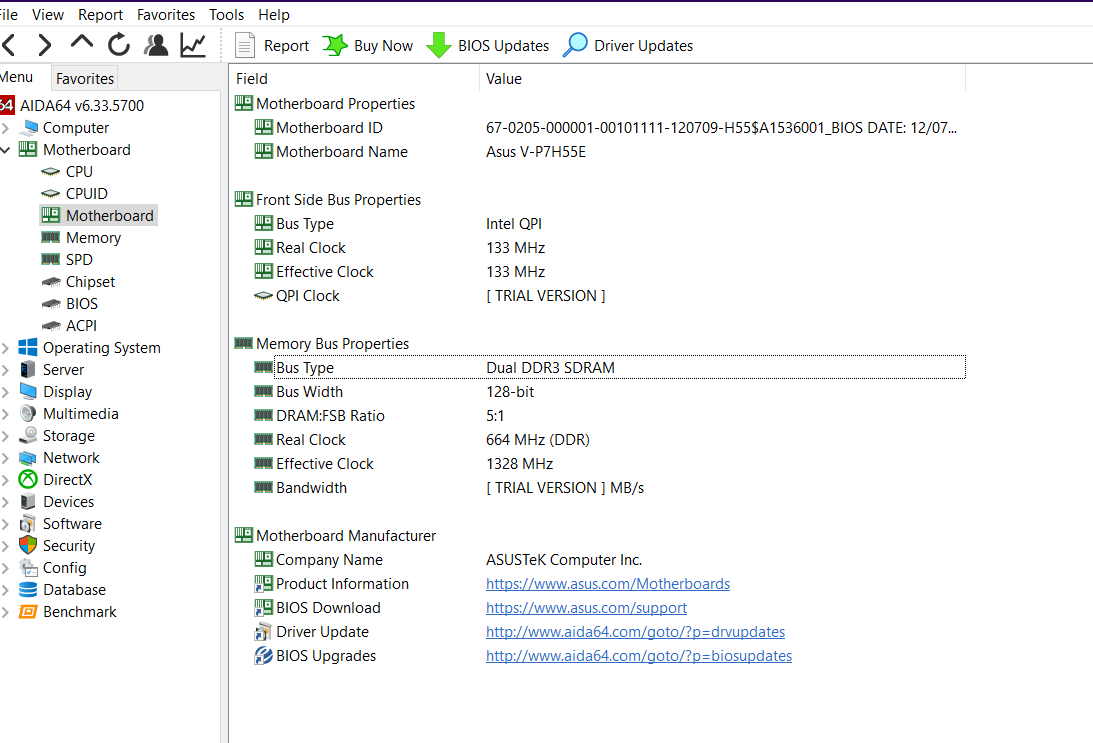Open the Favorites menu in menu bar
Image resolution: width=1093 pixels, height=743 pixels.
coord(166,15)
